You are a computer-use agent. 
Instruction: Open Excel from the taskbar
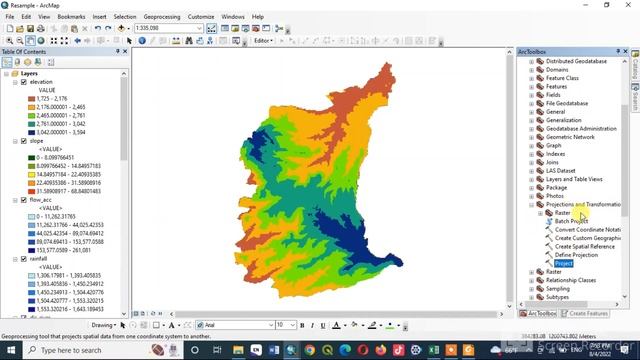point(433,350)
